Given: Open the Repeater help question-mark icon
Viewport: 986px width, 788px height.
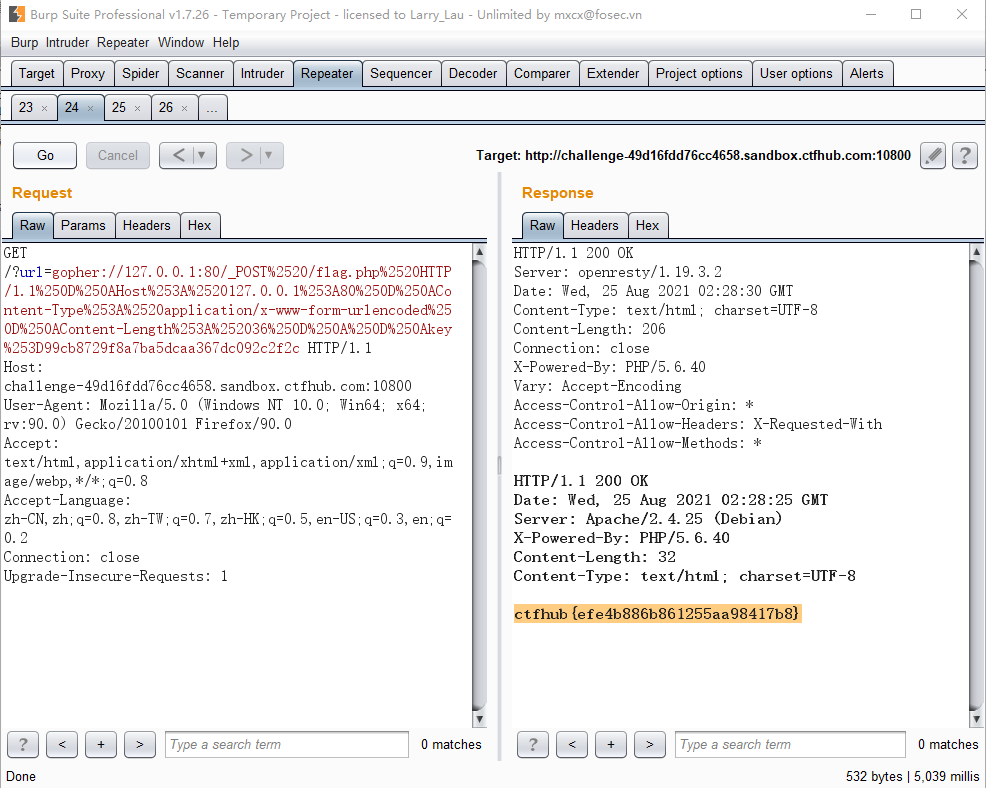Looking at the screenshot, I should click(965, 155).
